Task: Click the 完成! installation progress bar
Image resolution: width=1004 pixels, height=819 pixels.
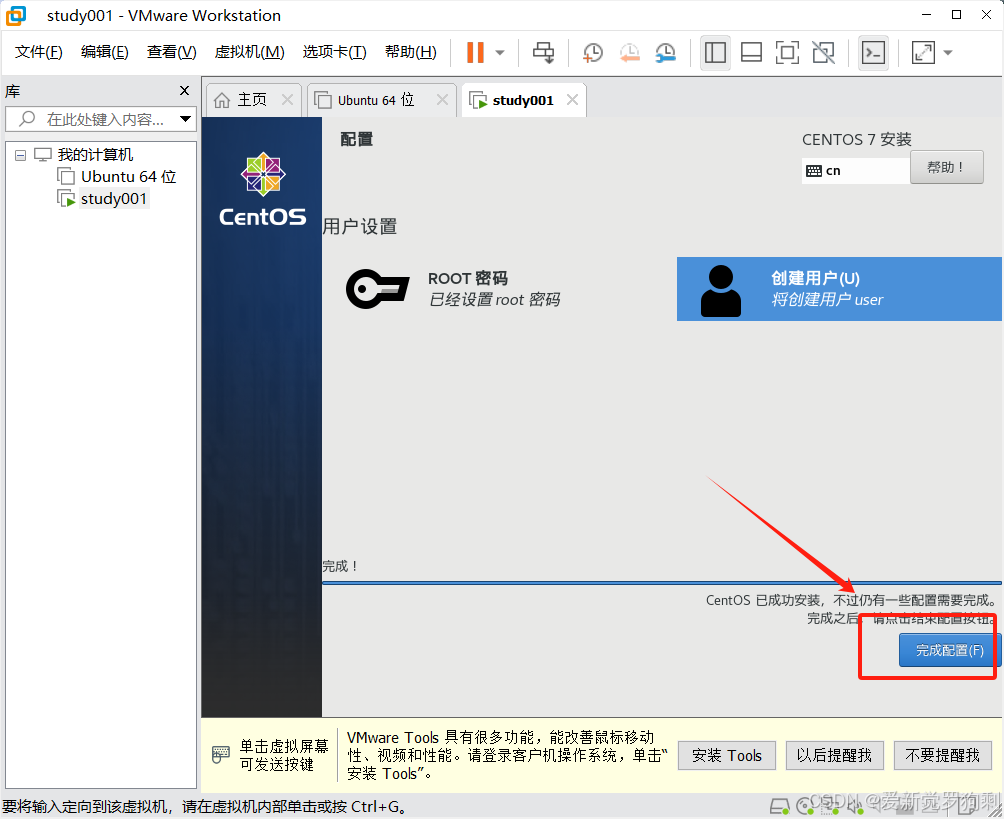Action: pyautogui.click(x=661, y=583)
